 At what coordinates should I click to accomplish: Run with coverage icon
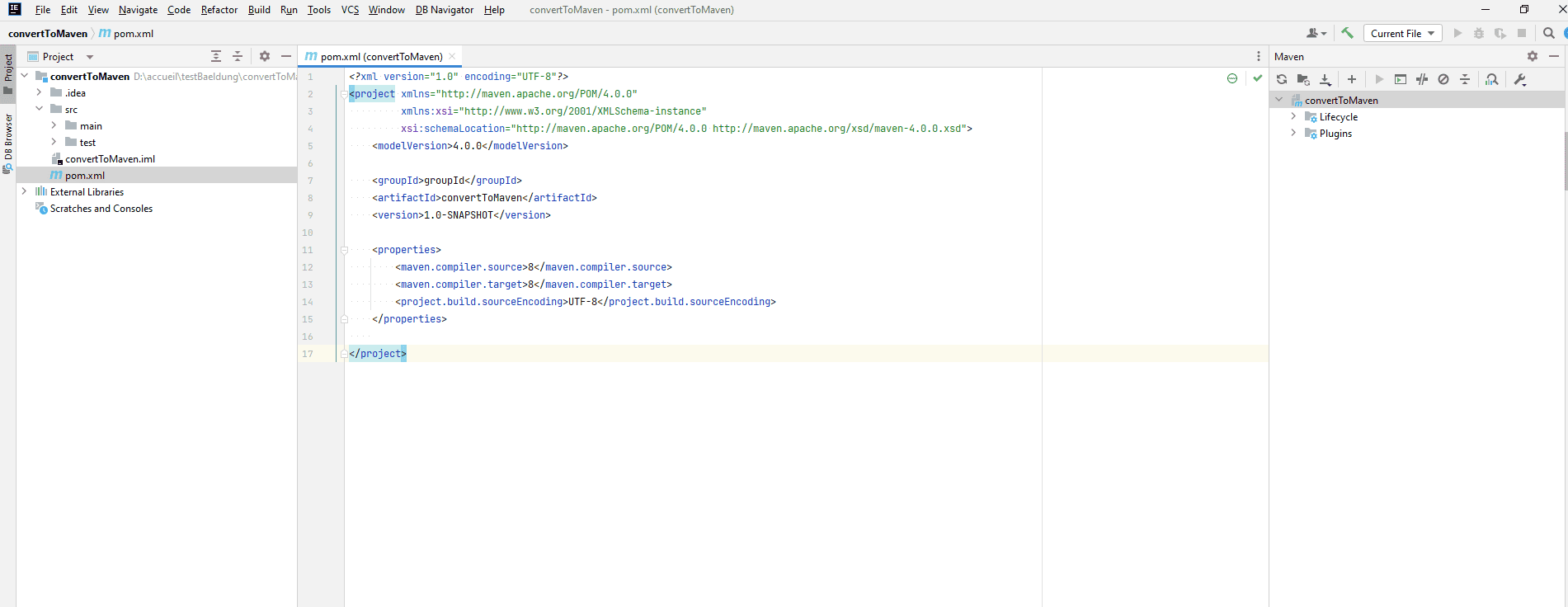tap(1500, 33)
